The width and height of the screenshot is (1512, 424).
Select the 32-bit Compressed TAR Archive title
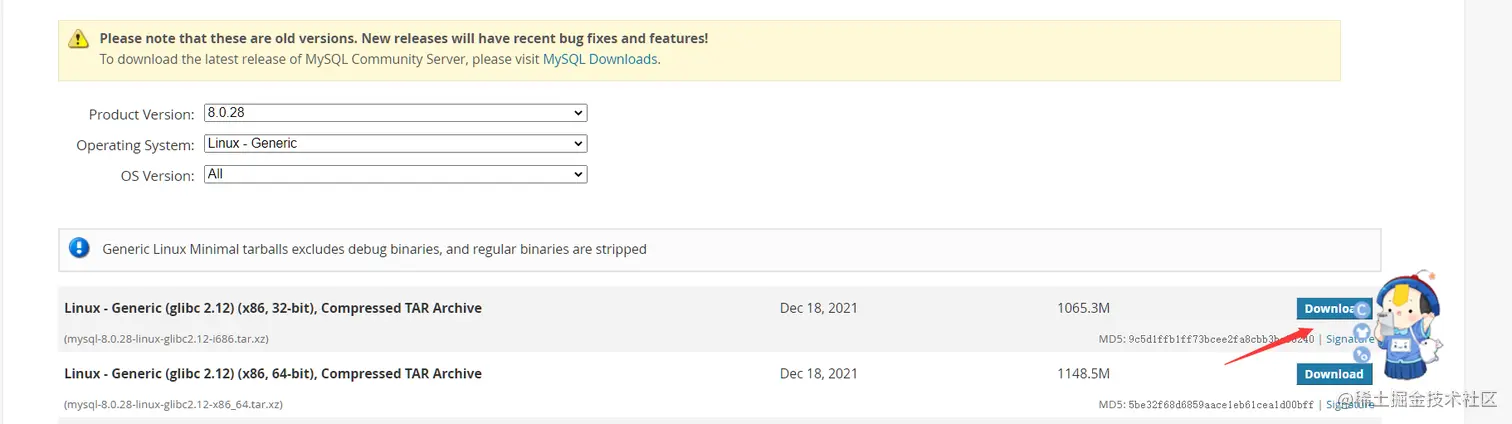tap(273, 308)
